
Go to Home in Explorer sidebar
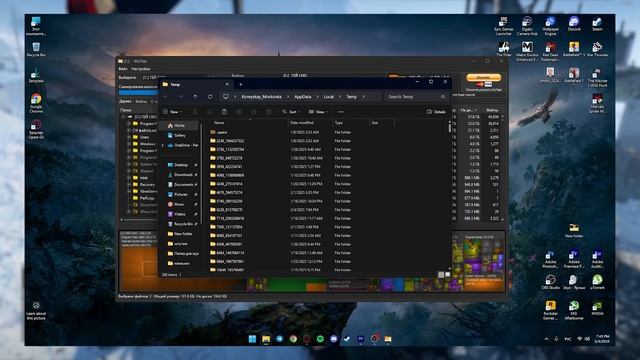tap(180, 126)
